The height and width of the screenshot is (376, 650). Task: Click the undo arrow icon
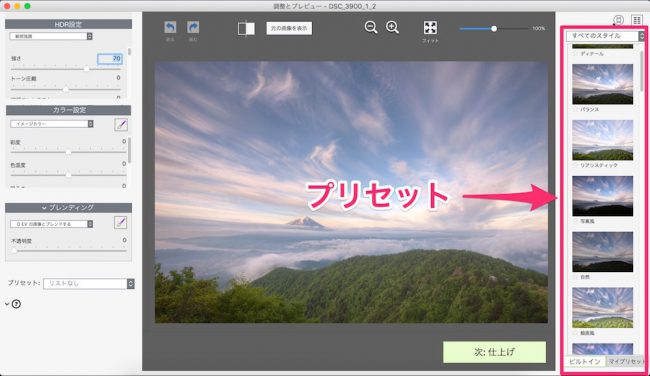coord(170,27)
